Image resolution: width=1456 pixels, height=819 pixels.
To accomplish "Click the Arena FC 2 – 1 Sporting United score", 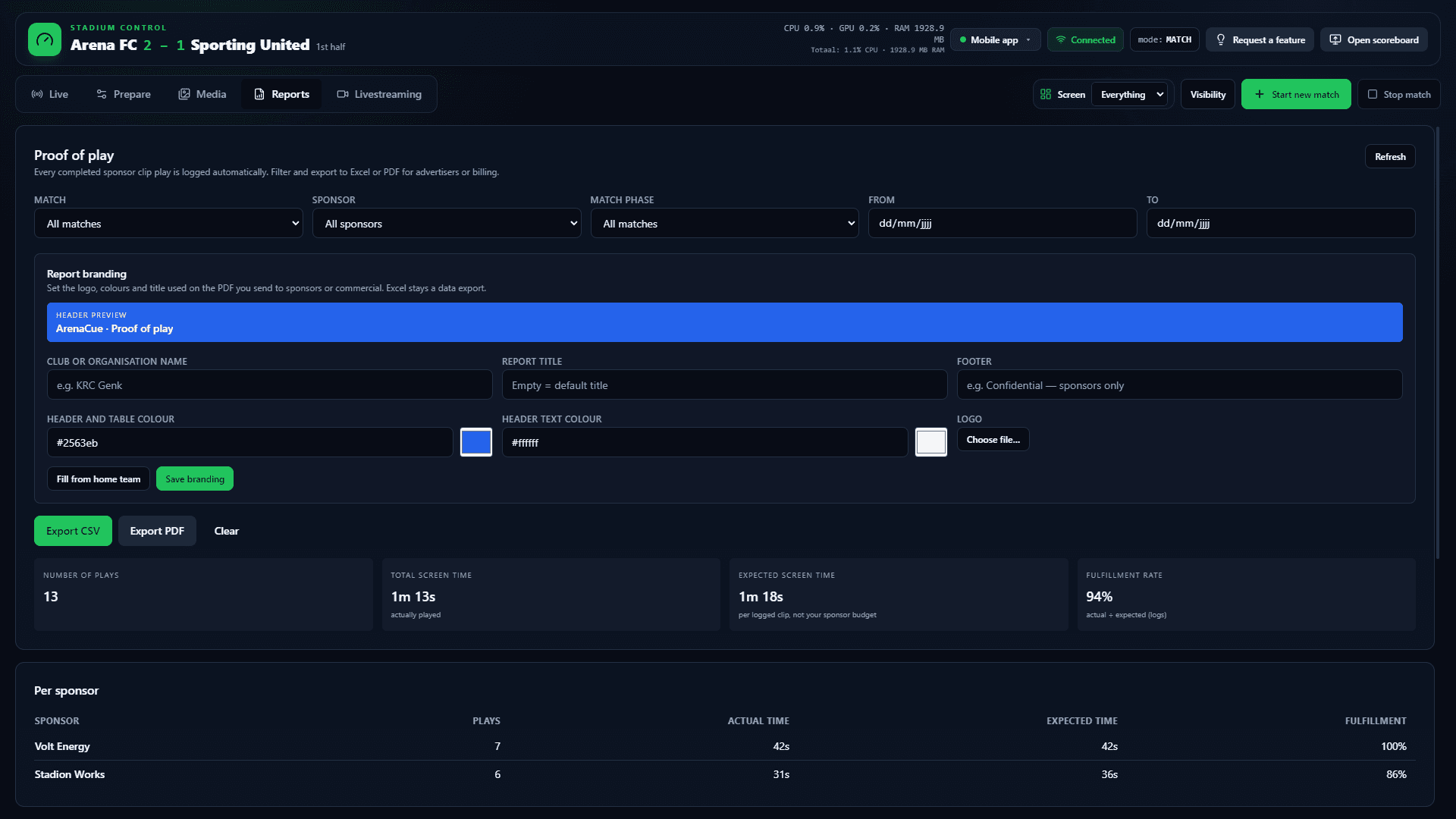I will tap(190, 45).
